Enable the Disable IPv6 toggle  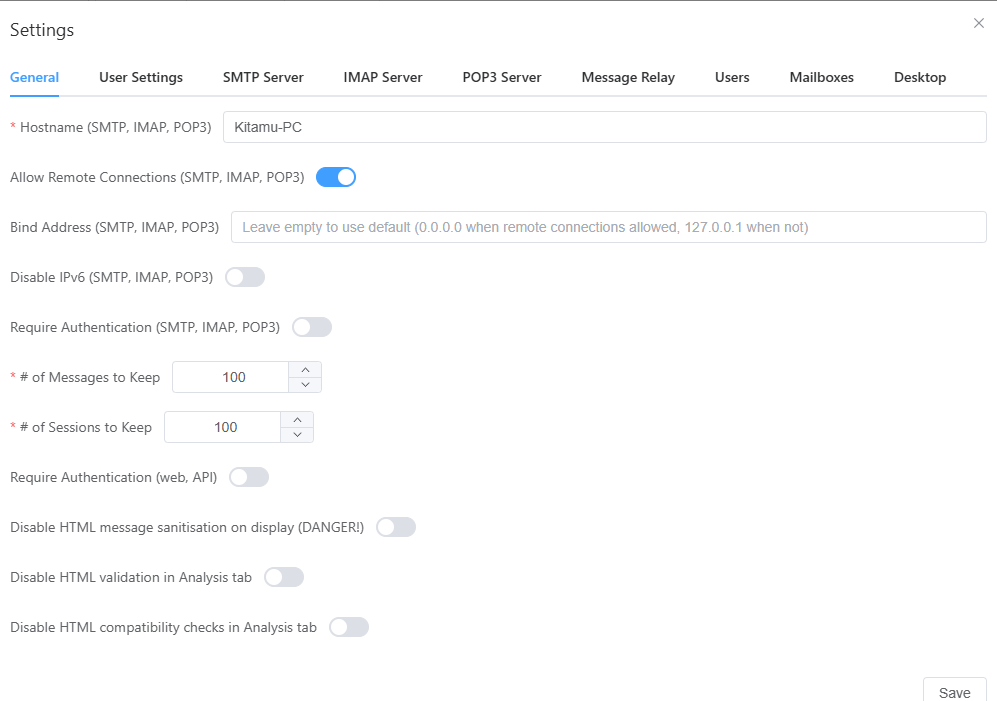tap(245, 277)
